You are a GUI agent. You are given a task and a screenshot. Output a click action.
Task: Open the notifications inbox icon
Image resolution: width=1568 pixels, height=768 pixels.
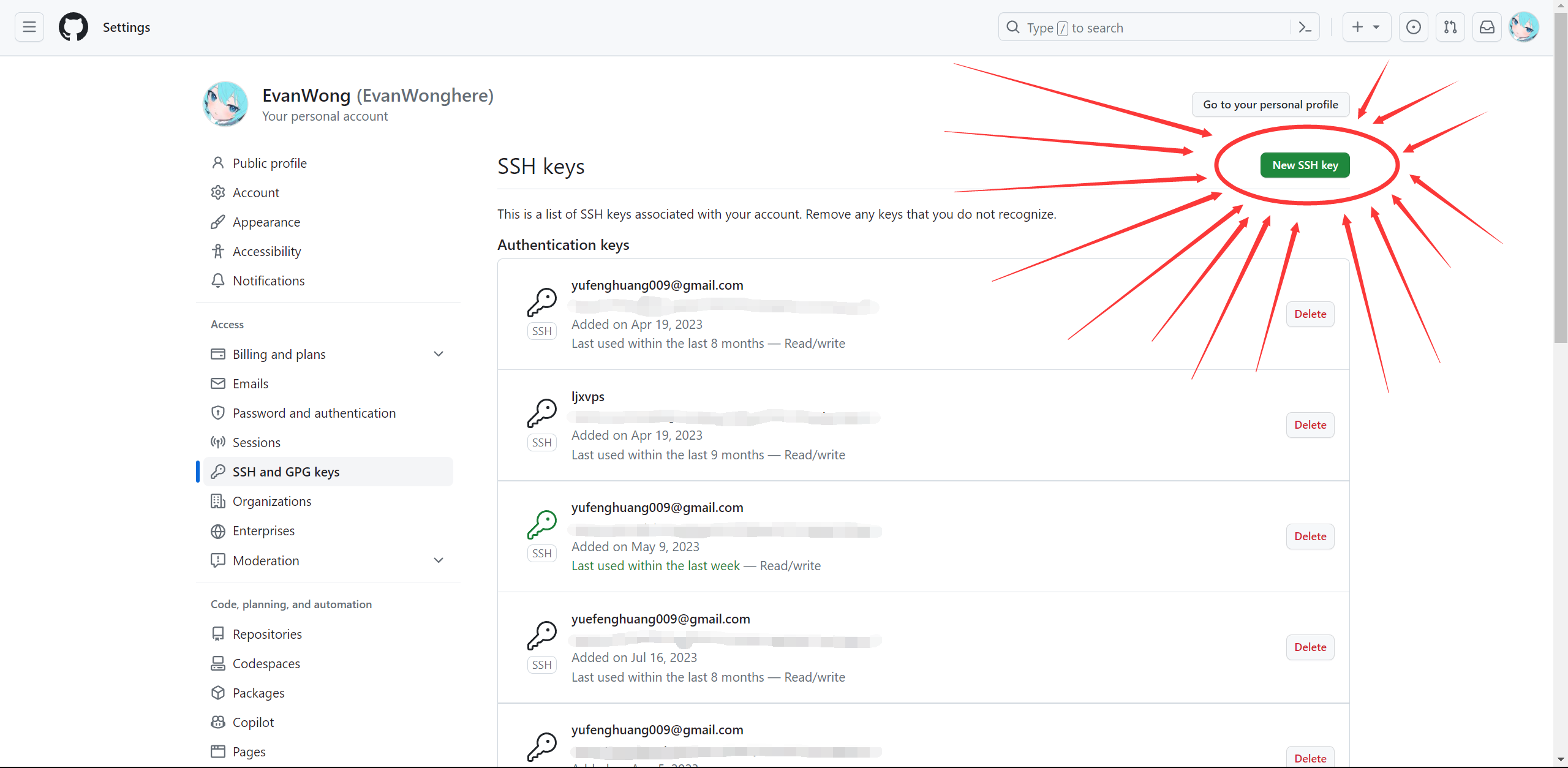click(1487, 27)
